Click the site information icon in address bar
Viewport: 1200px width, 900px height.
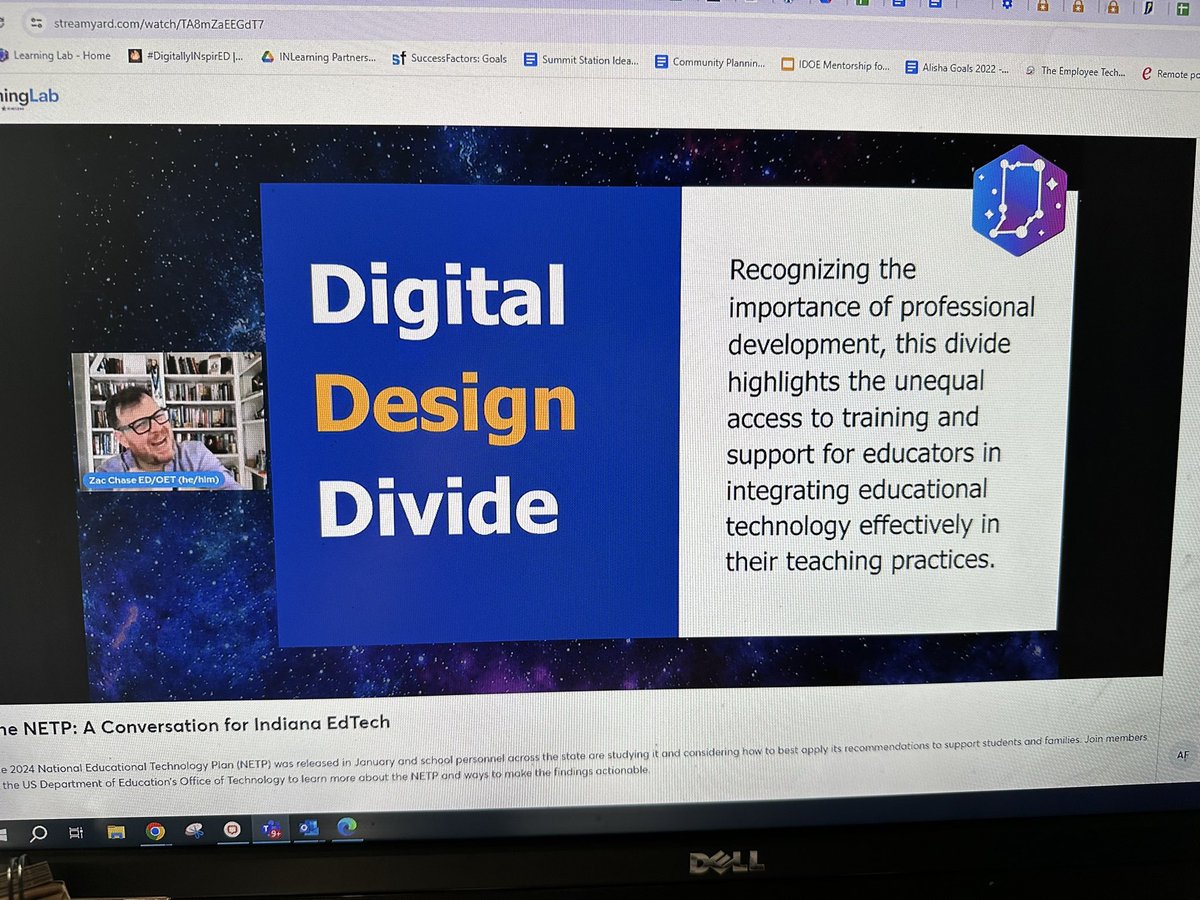37,22
